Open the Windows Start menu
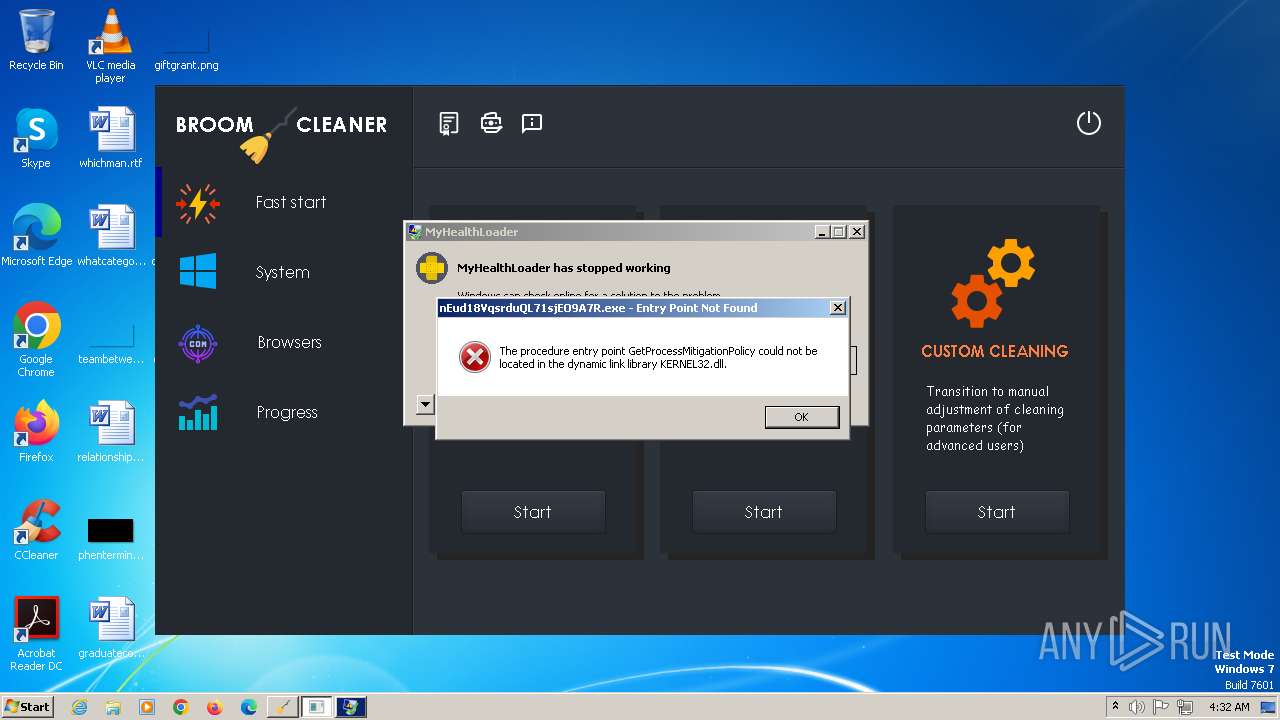 click(x=28, y=706)
